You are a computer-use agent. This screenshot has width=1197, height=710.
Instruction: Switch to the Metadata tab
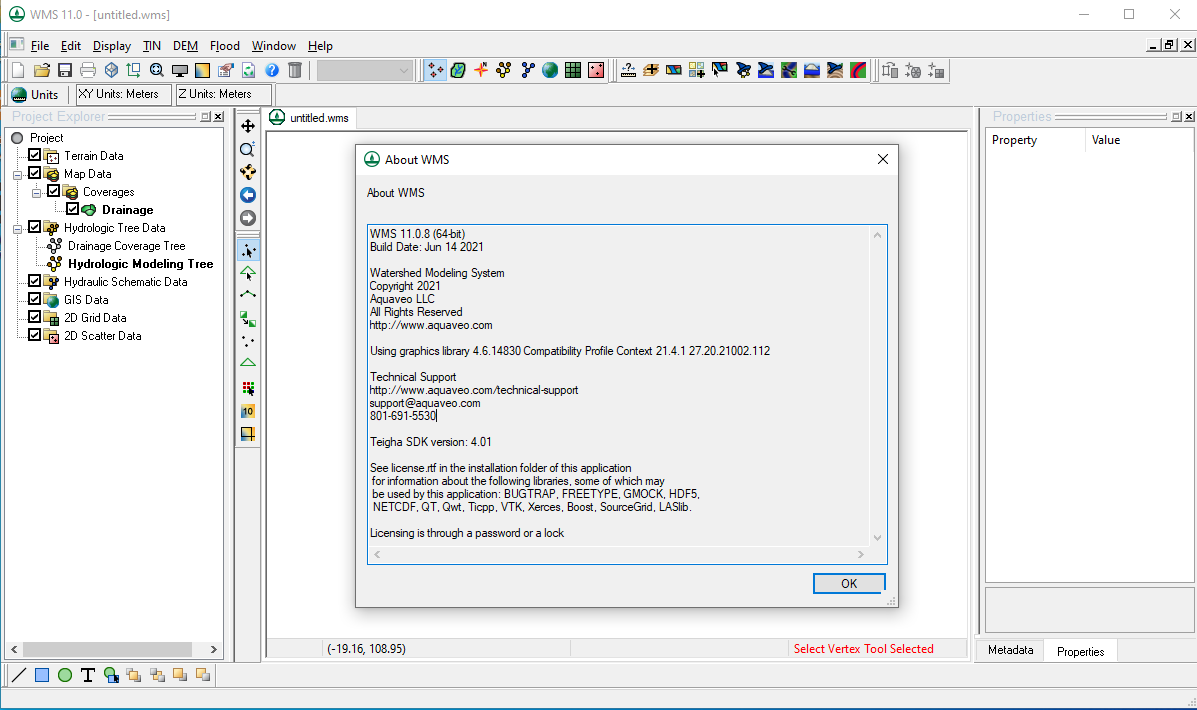(x=1010, y=650)
